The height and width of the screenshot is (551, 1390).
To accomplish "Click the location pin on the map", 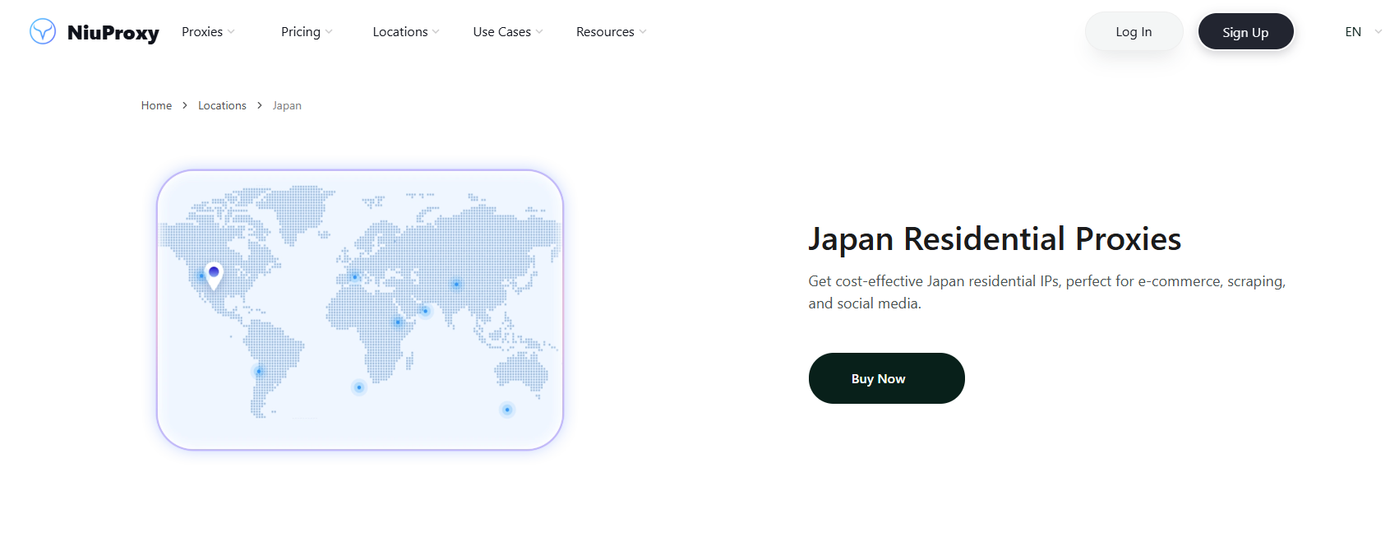I will pos(213,275).
